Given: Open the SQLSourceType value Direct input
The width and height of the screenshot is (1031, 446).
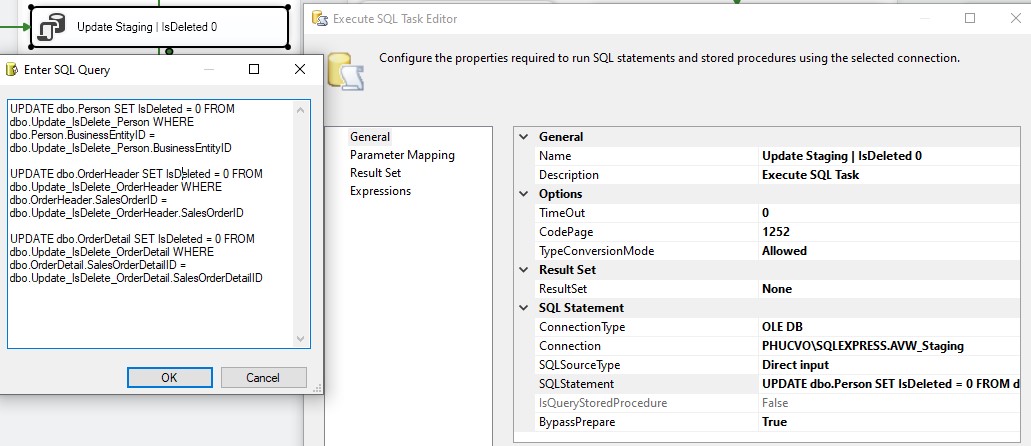Looking at the screenshot, I should coord(796,365).
